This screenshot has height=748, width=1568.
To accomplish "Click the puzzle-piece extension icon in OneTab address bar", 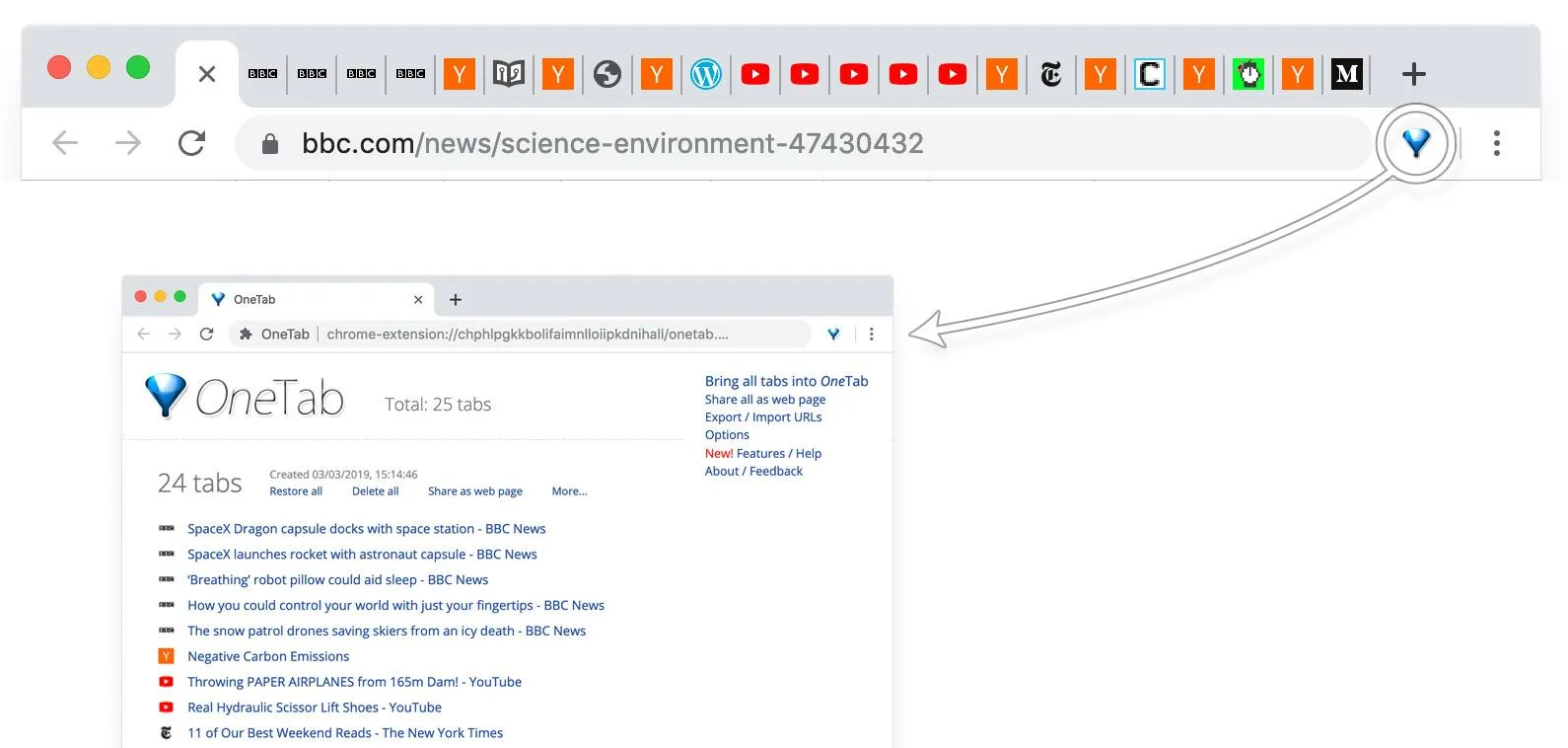I will (246, 334).
